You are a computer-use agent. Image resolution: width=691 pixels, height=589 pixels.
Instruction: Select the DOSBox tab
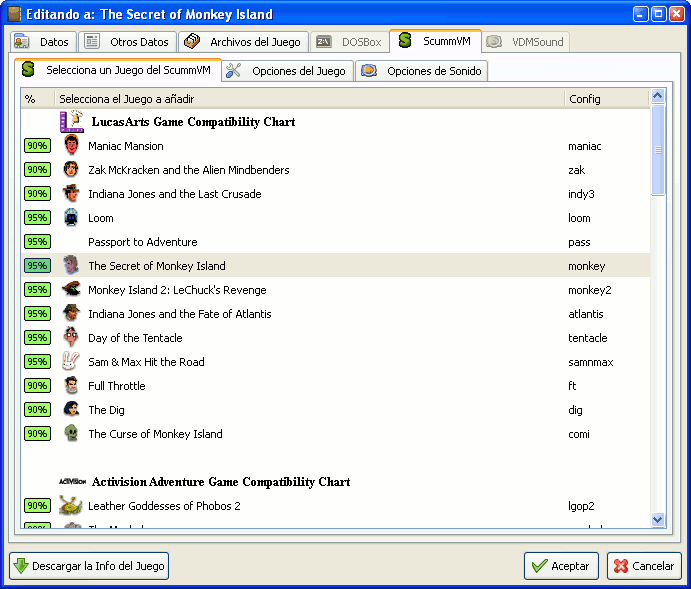click(349, 42)
